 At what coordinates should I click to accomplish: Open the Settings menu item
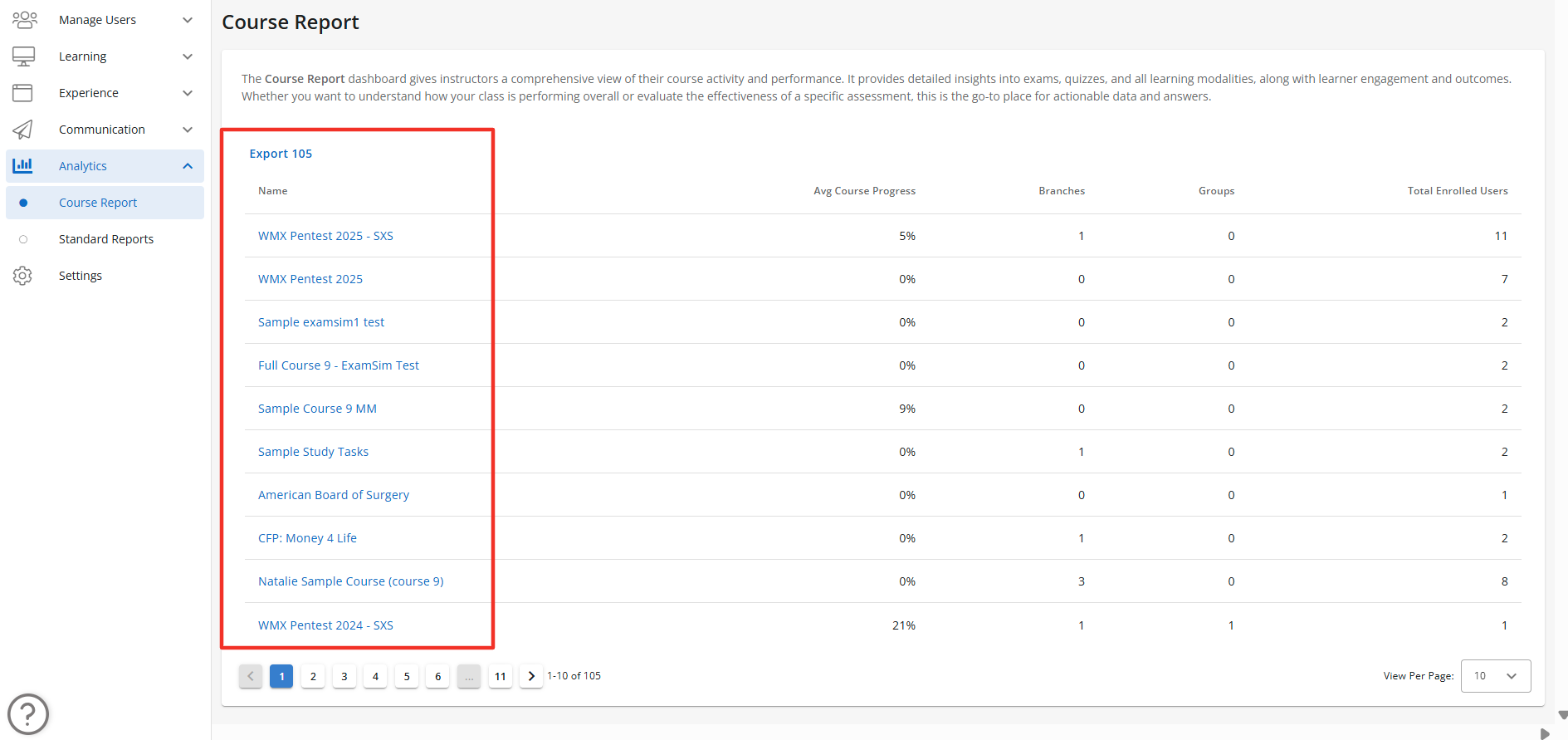coord(81,276)
